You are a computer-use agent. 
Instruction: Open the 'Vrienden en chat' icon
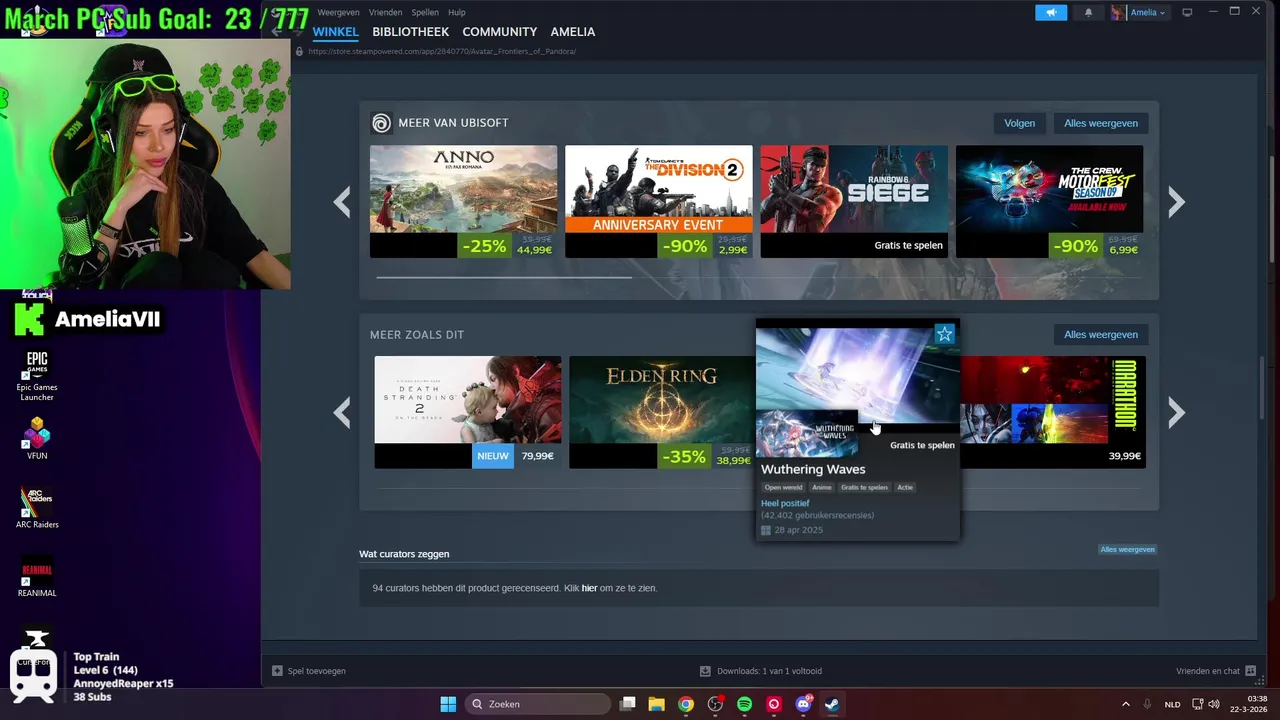(1249, 671)
